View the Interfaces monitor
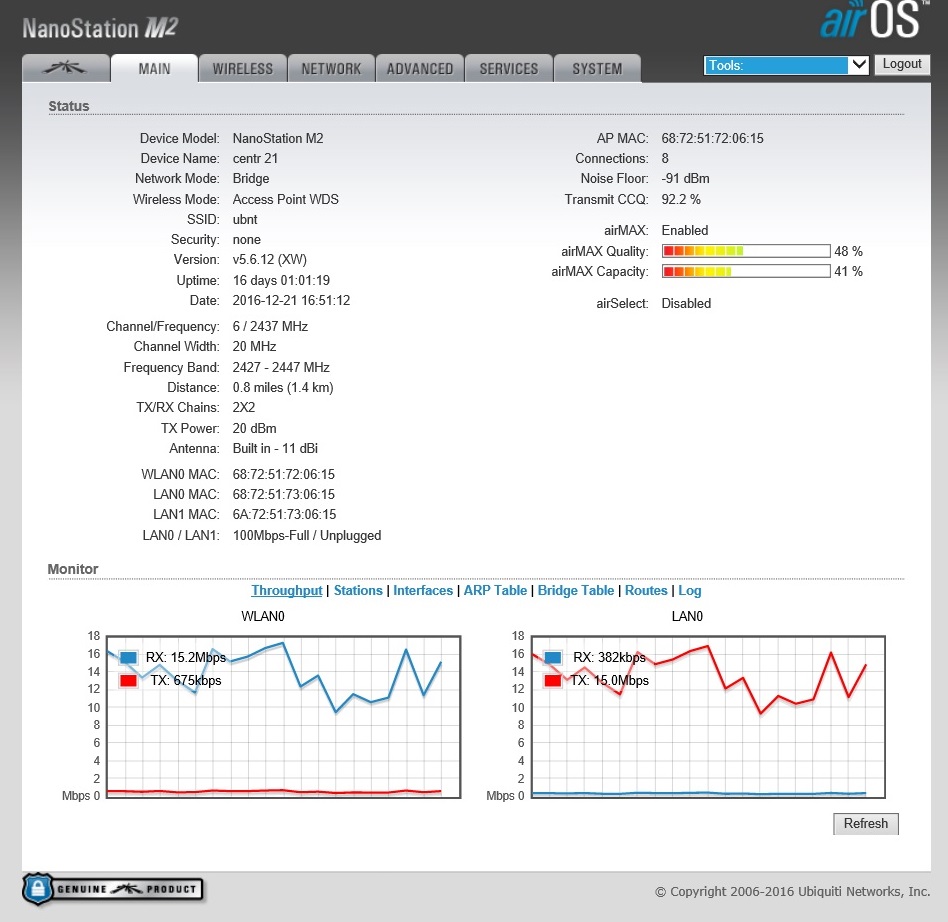 423,590
